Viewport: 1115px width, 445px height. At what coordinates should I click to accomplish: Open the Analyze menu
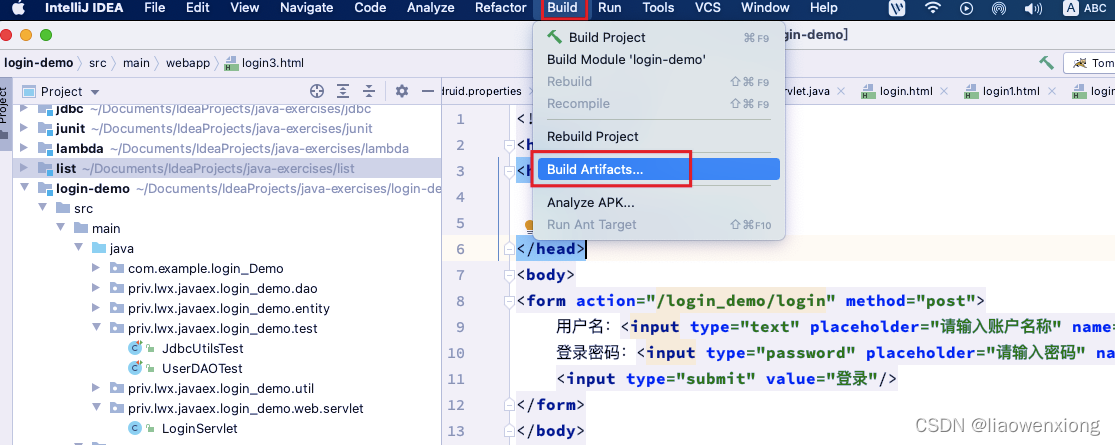tap(430, 9)
